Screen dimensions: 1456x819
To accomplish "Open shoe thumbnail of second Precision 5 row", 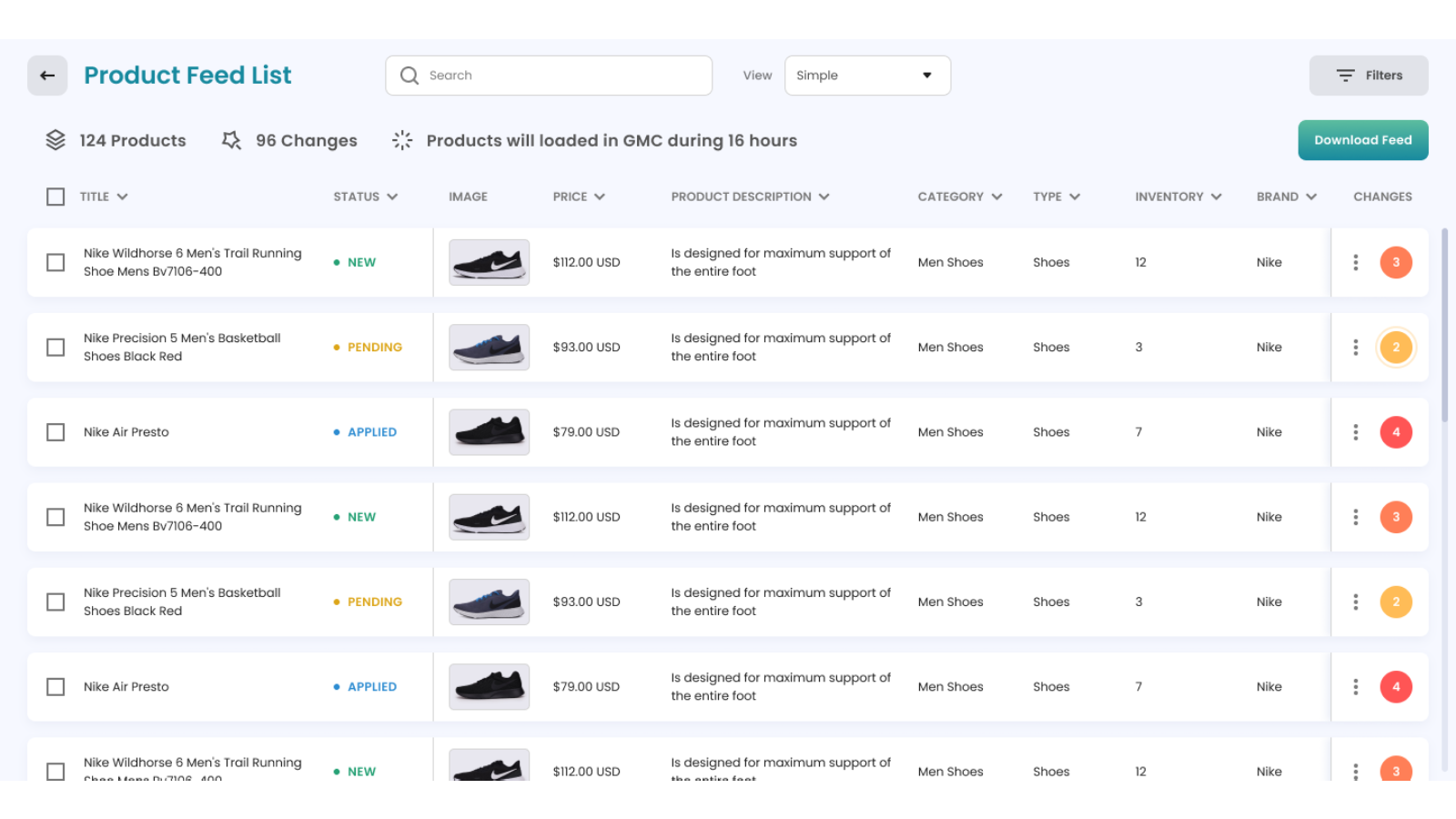I will pyautogui.click(x=490, y=602).
